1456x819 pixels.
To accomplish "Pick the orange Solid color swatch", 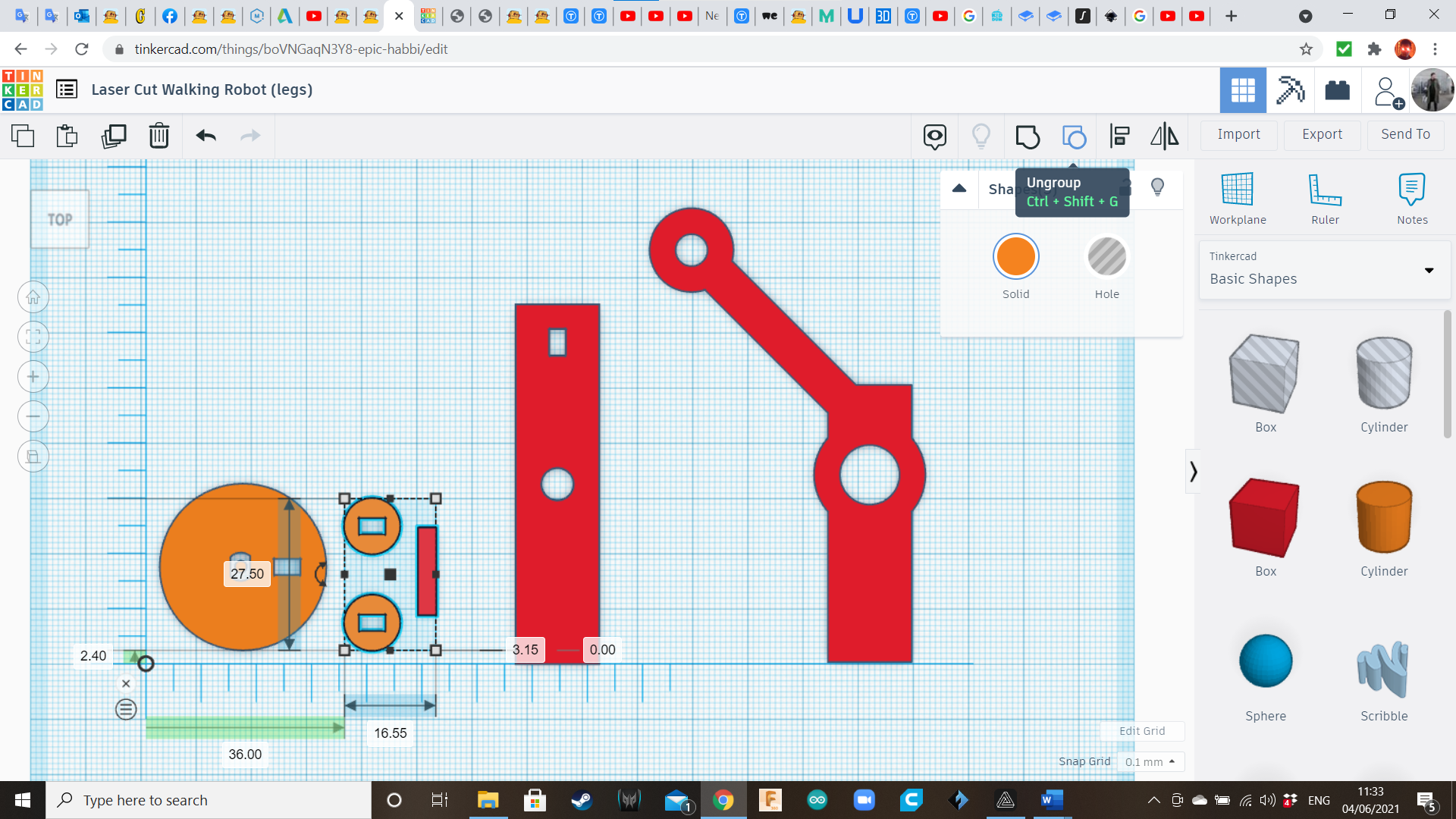I will pos(1015,257).
